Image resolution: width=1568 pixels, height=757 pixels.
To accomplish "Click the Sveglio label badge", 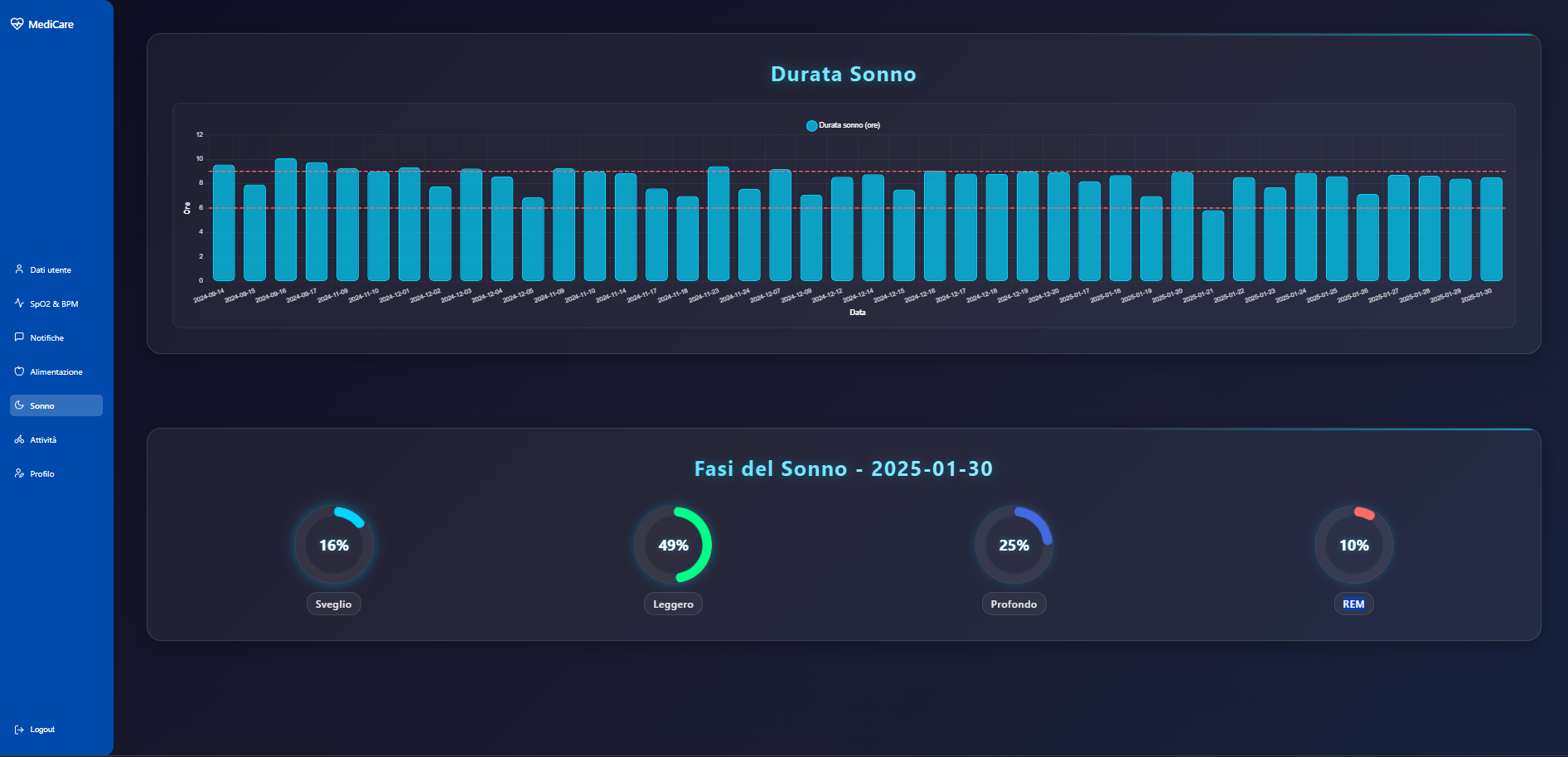I will point(333,604).
